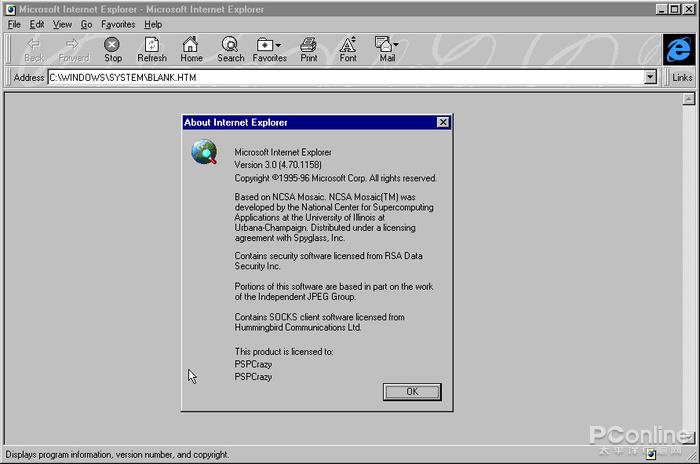Click the 'agreement with Spyglass, Inc.' line
The image size is (700, 464).
pyautogui.click(x=290, y=238)
